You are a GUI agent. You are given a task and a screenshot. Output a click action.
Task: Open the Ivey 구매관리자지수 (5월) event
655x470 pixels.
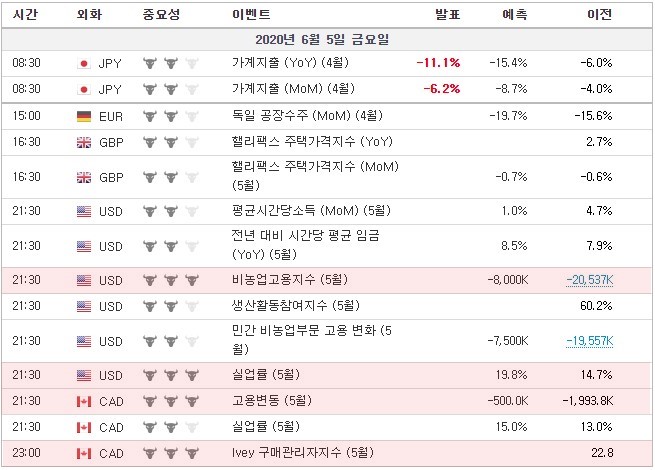pyautogui.click(x=303, y=452)
